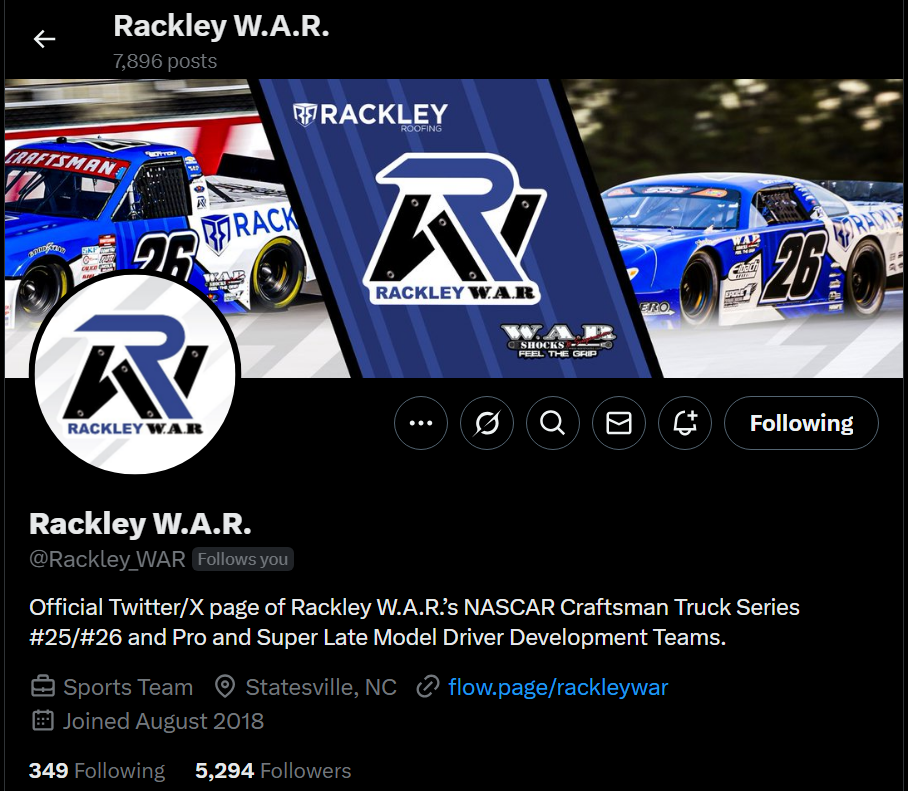The height and width of the screenshot is (791, 908).
Task: Click the Rackley W.A.R. title in the top header
Action: (221, 26)
